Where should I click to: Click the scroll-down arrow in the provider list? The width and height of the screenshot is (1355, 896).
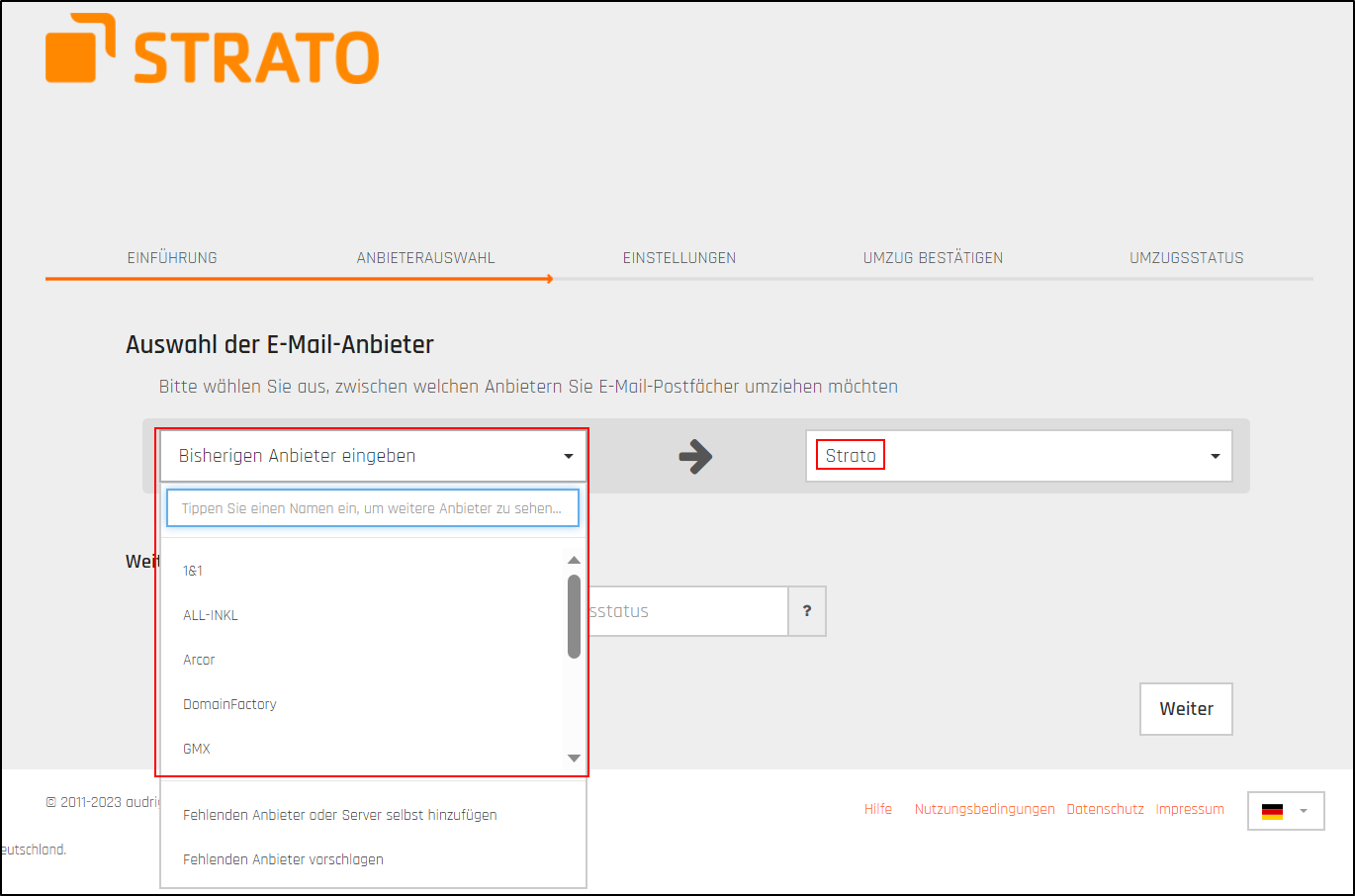574,758
